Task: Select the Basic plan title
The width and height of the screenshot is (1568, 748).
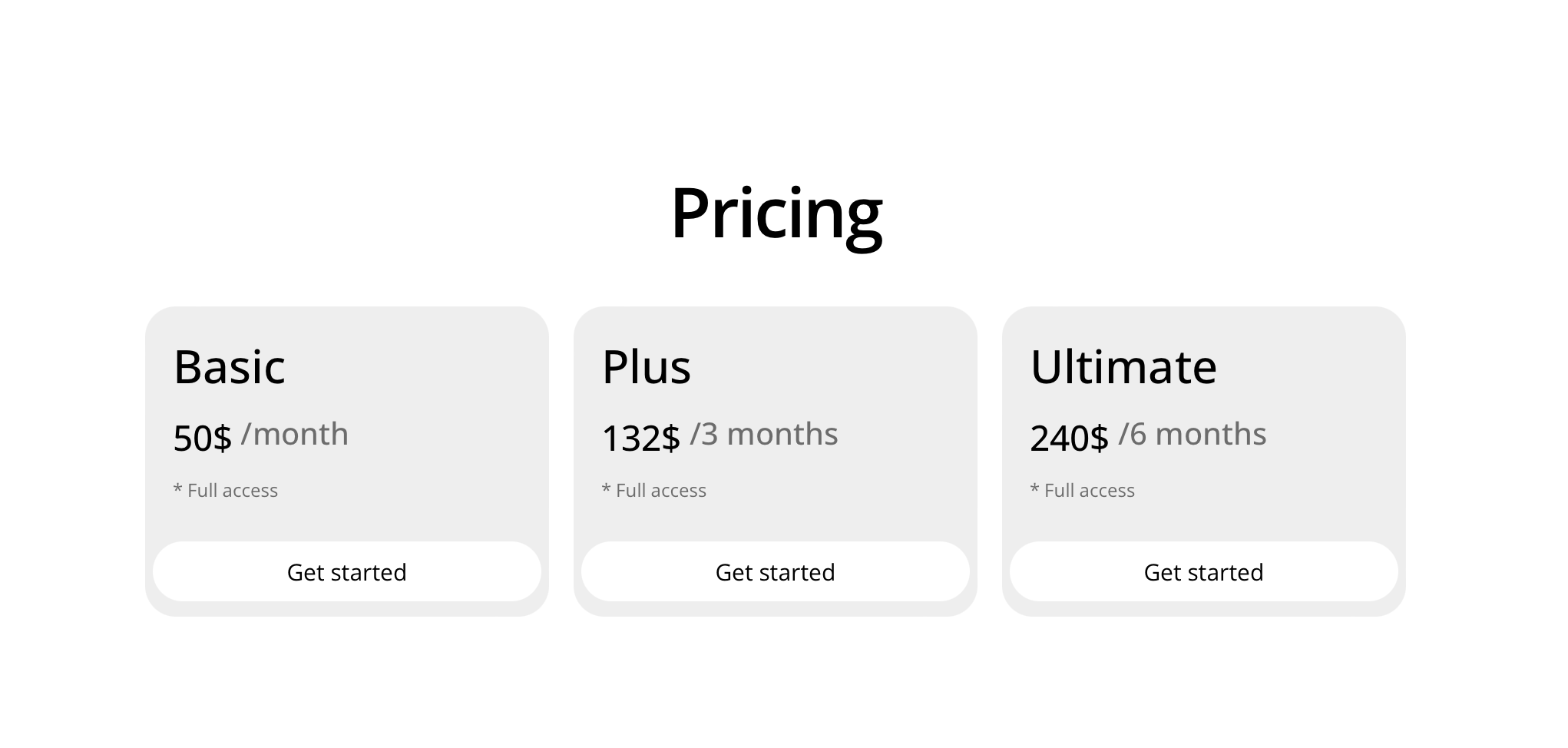Action: (x=230, y=367)
